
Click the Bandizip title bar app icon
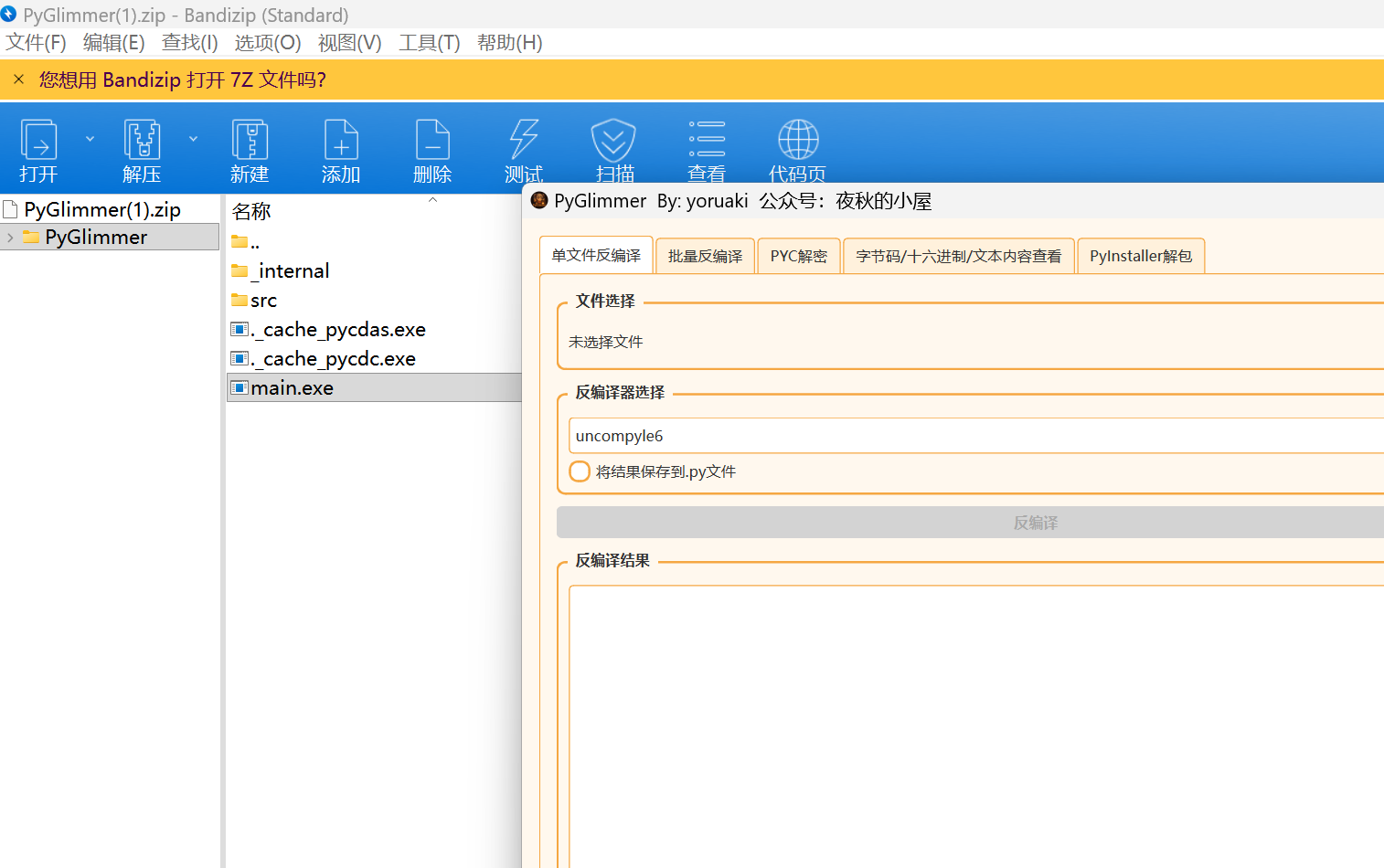(9, 15)
